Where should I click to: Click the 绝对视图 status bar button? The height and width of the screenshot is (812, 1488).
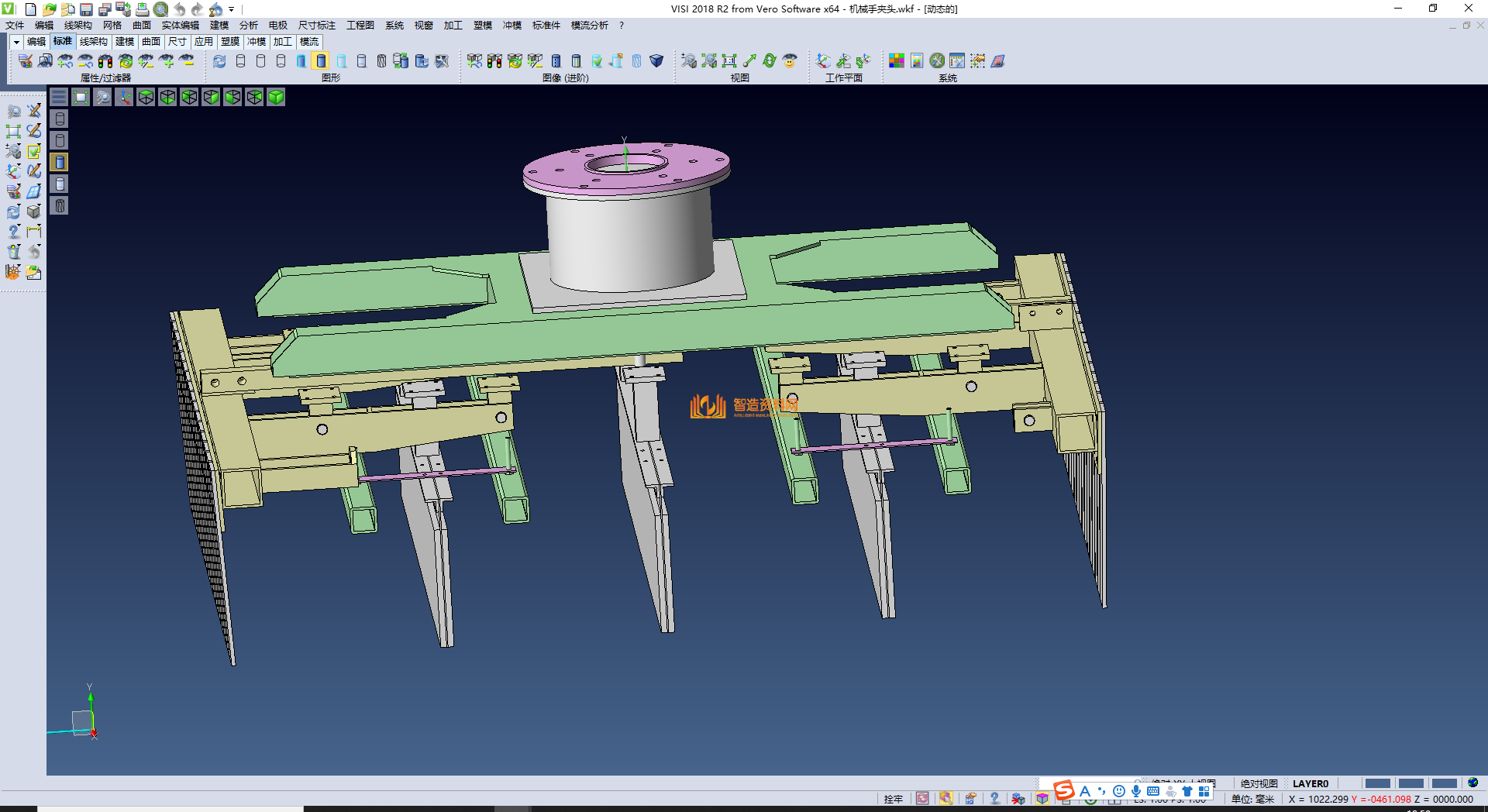coord(1259,783)
